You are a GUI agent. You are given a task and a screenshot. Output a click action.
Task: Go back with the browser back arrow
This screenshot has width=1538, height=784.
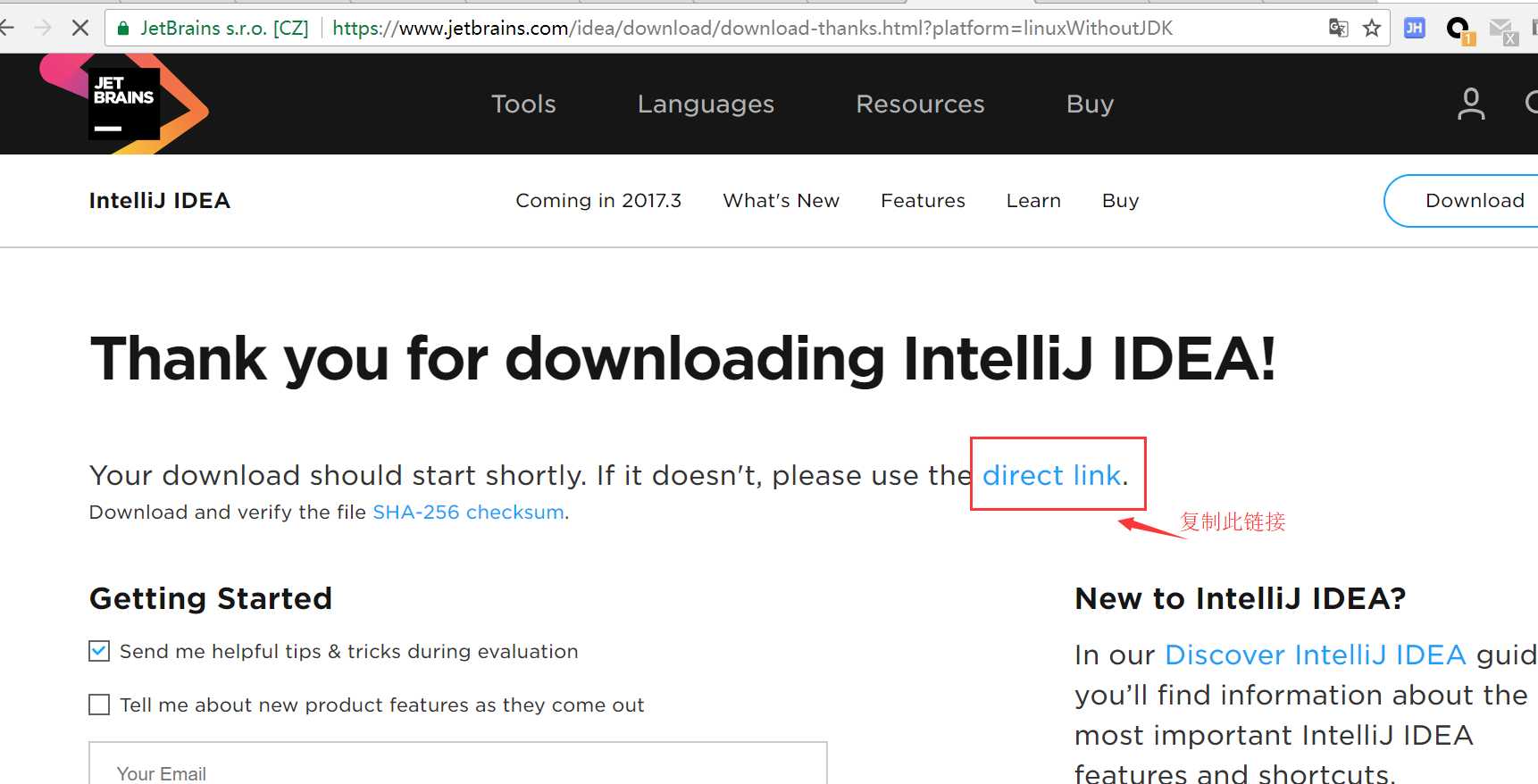[7, 28]
